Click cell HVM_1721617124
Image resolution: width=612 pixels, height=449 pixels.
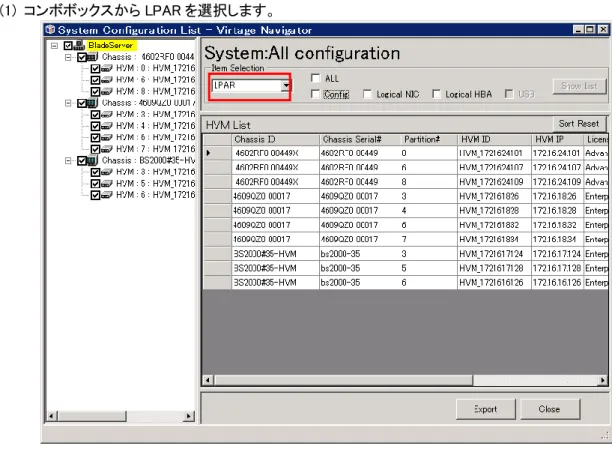pyautogui.click(x=494, y=254)
